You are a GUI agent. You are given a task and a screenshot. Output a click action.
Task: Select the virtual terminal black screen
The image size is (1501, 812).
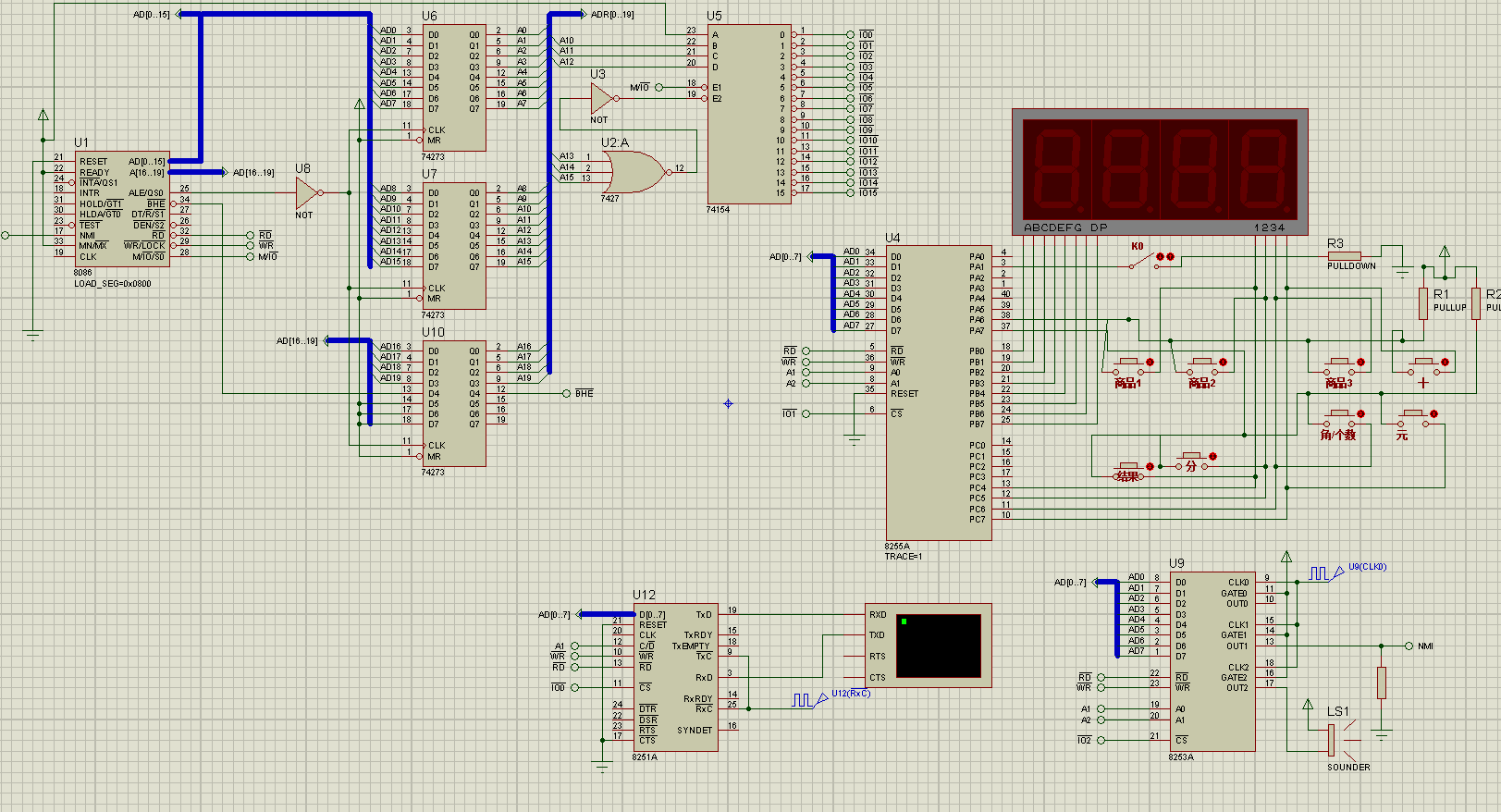938,646
